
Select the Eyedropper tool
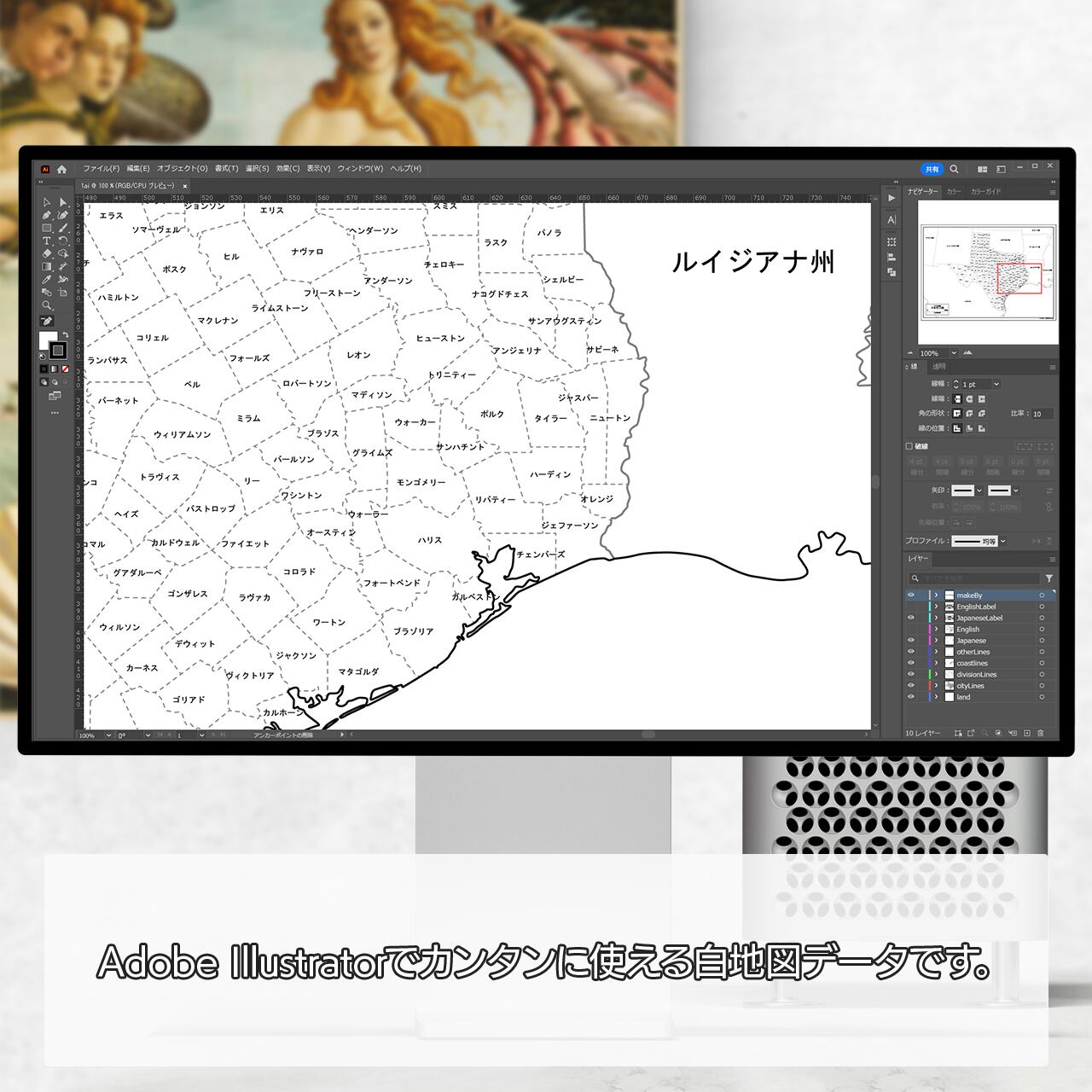click(x=47, y=280)
